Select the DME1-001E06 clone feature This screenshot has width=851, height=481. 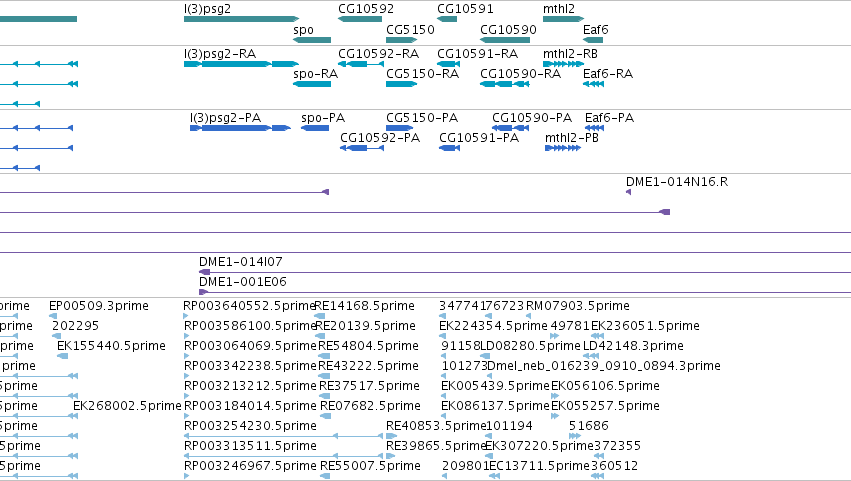525,292
